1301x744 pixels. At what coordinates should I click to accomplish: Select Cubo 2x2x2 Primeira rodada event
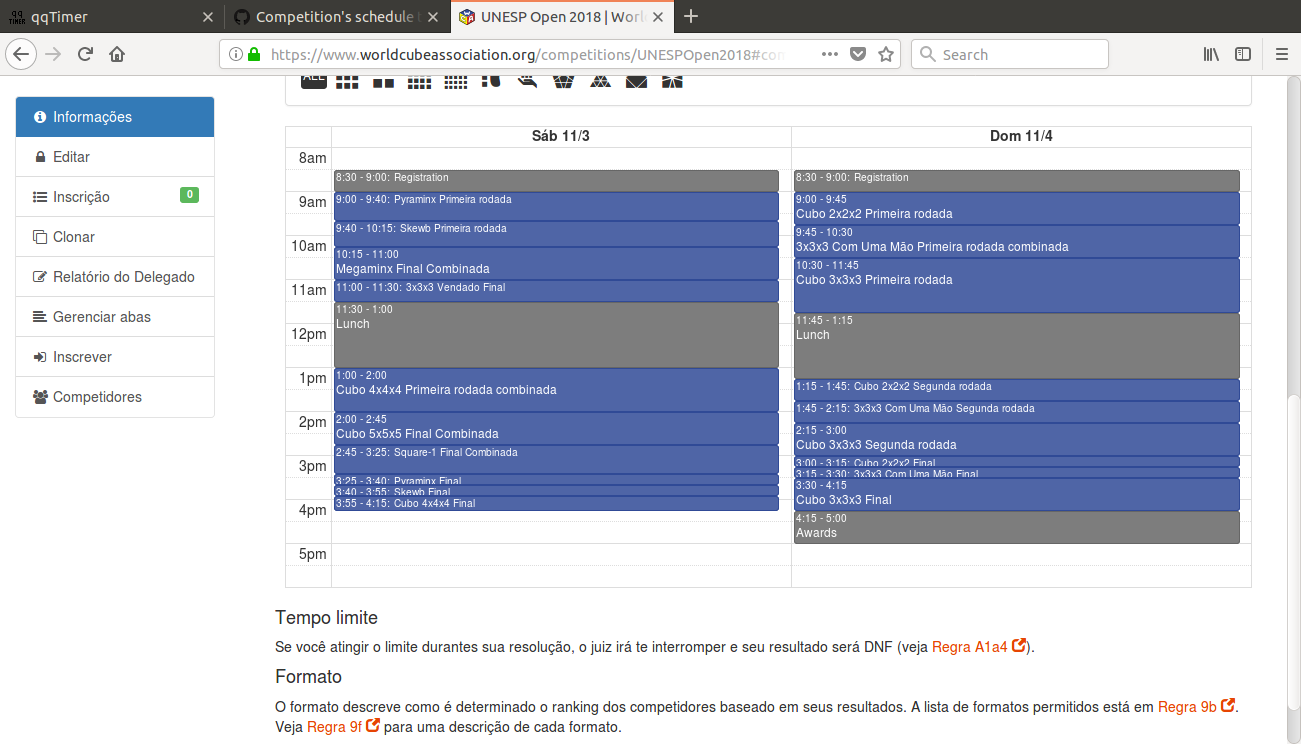(x=1017, y=208)
